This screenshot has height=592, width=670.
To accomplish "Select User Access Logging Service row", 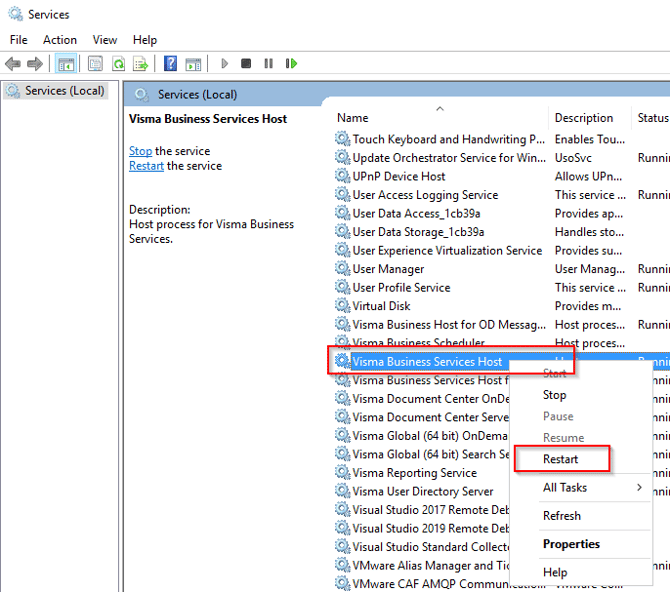I will (502, 194).
